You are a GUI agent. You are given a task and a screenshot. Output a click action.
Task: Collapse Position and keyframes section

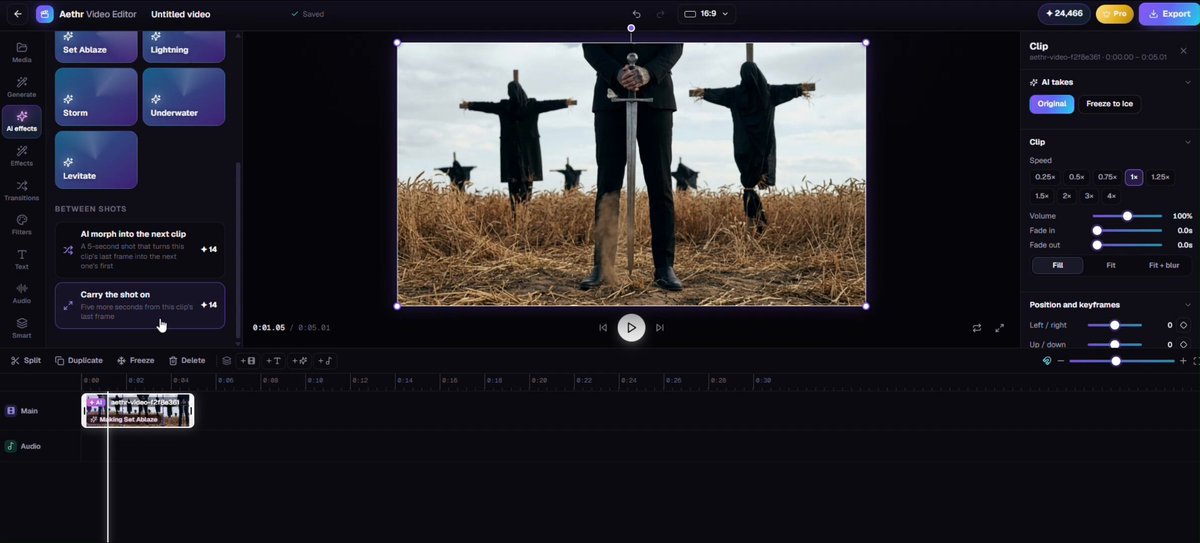1187,305
